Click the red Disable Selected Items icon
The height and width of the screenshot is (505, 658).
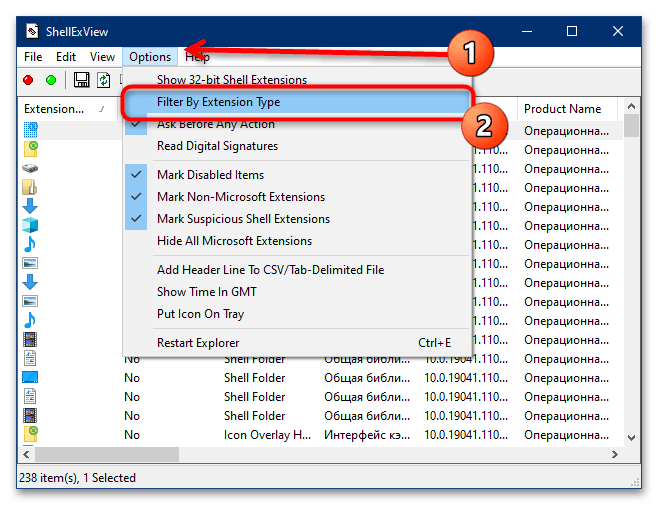[x=28, y=80]
